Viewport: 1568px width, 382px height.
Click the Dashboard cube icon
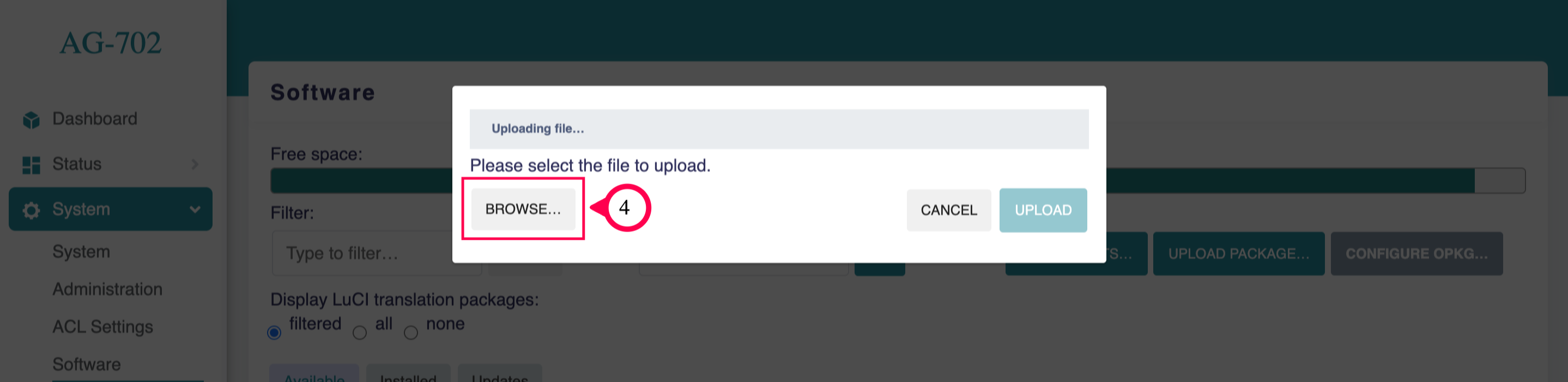pos(31,120)
